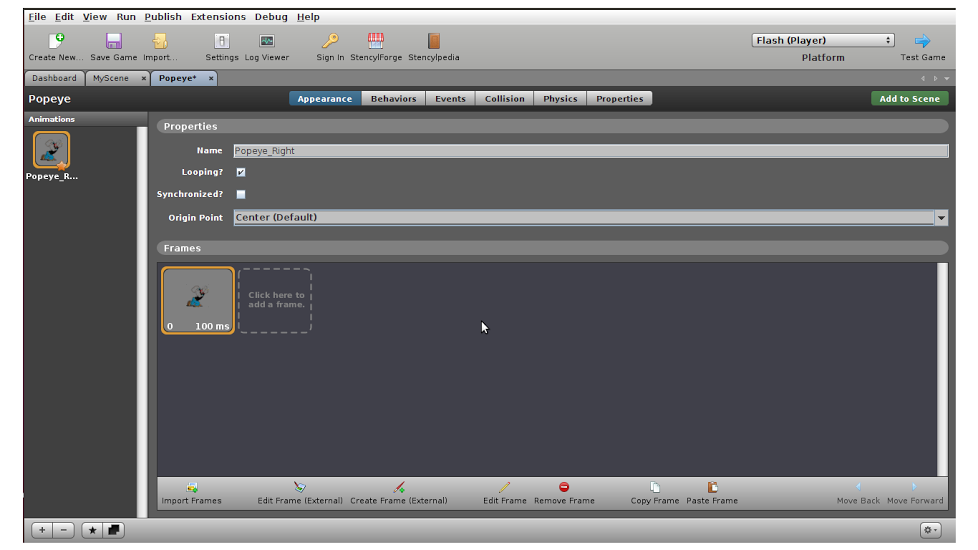Image resolution: width=978 pixels, height=550 pixels.
Task: Click the Test Game arrow icon
Action: pyautogui.click(x=922, y=41)
